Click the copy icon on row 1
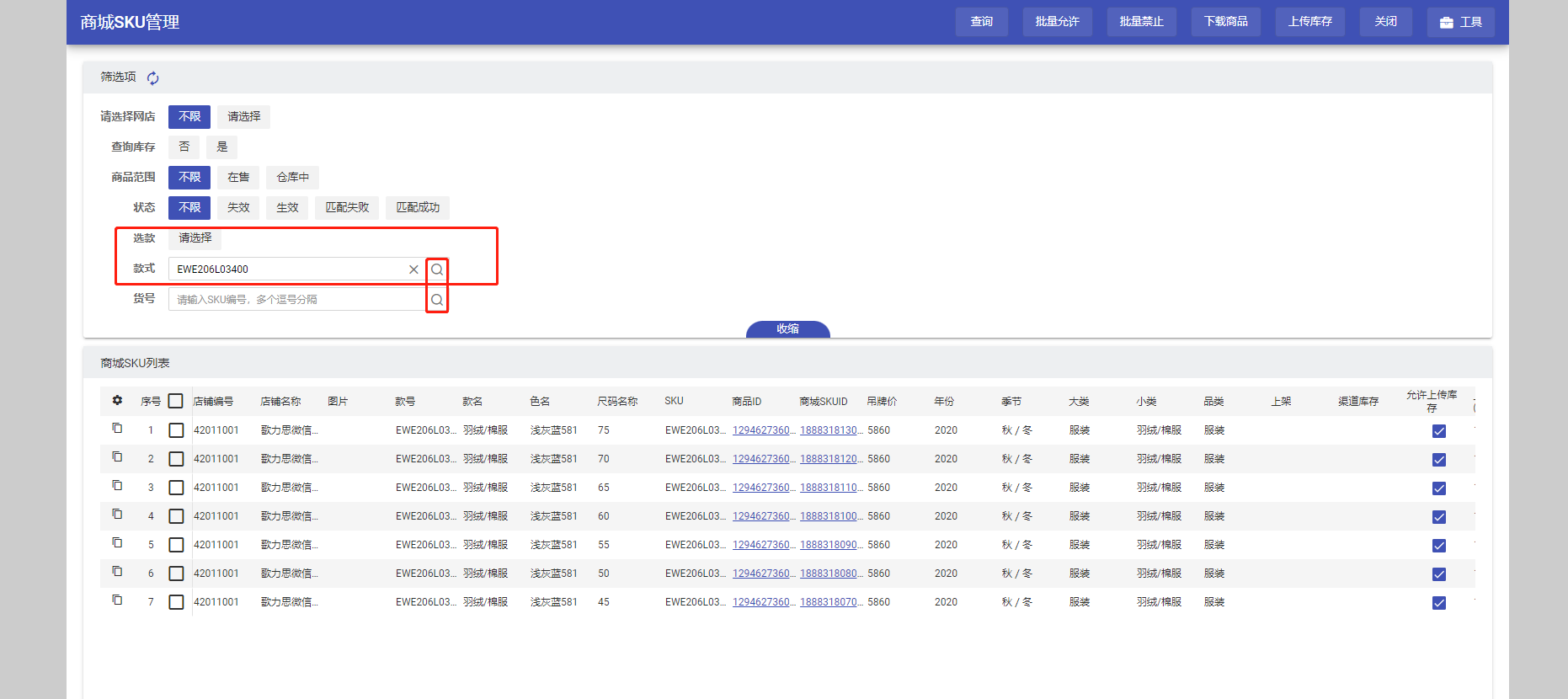This screenshot has height=699, width=1568. point(117,429)
